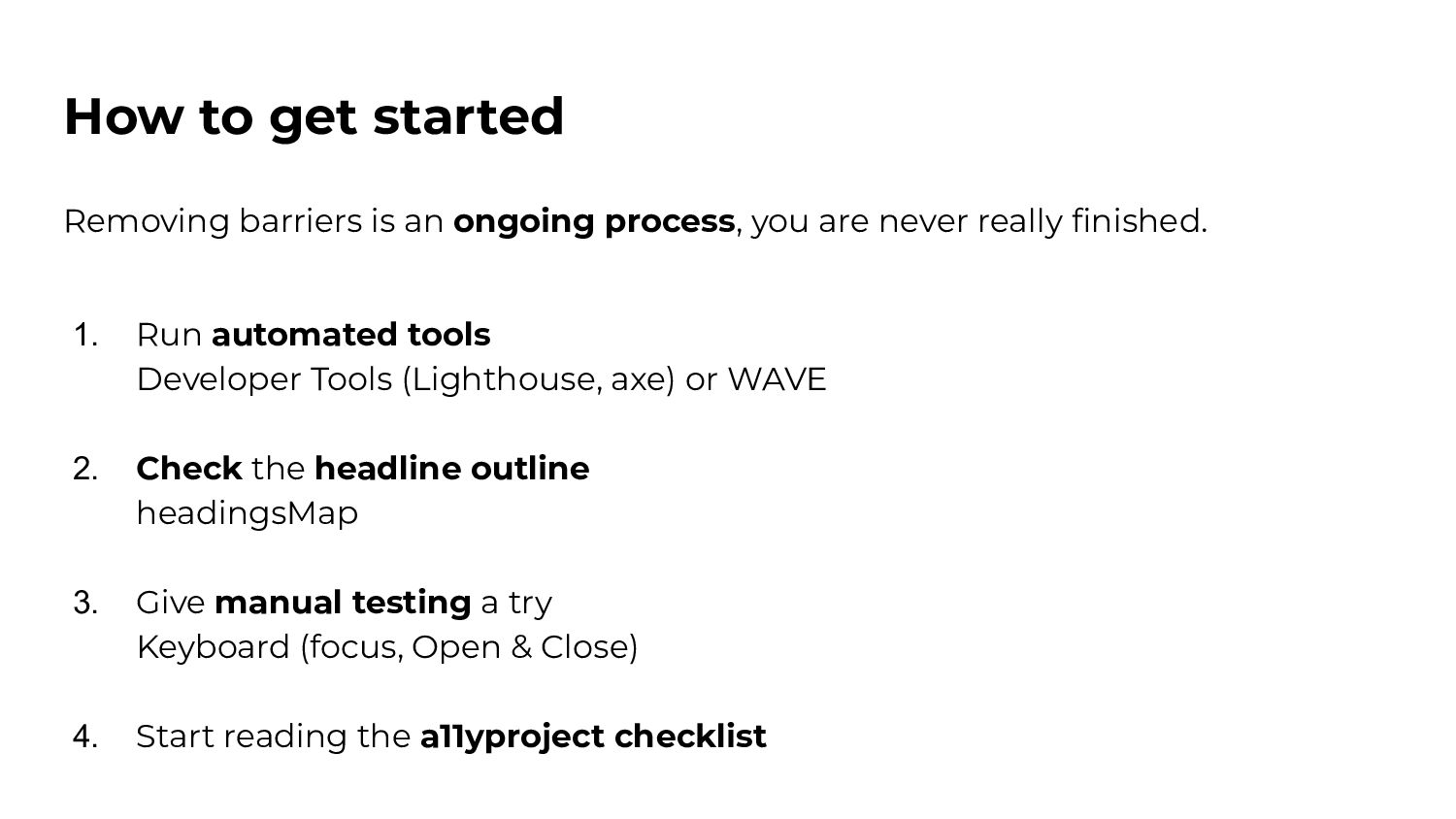This screenshot has height=819, width=1456.
Task: Click the list number 3
Action: 85,604
